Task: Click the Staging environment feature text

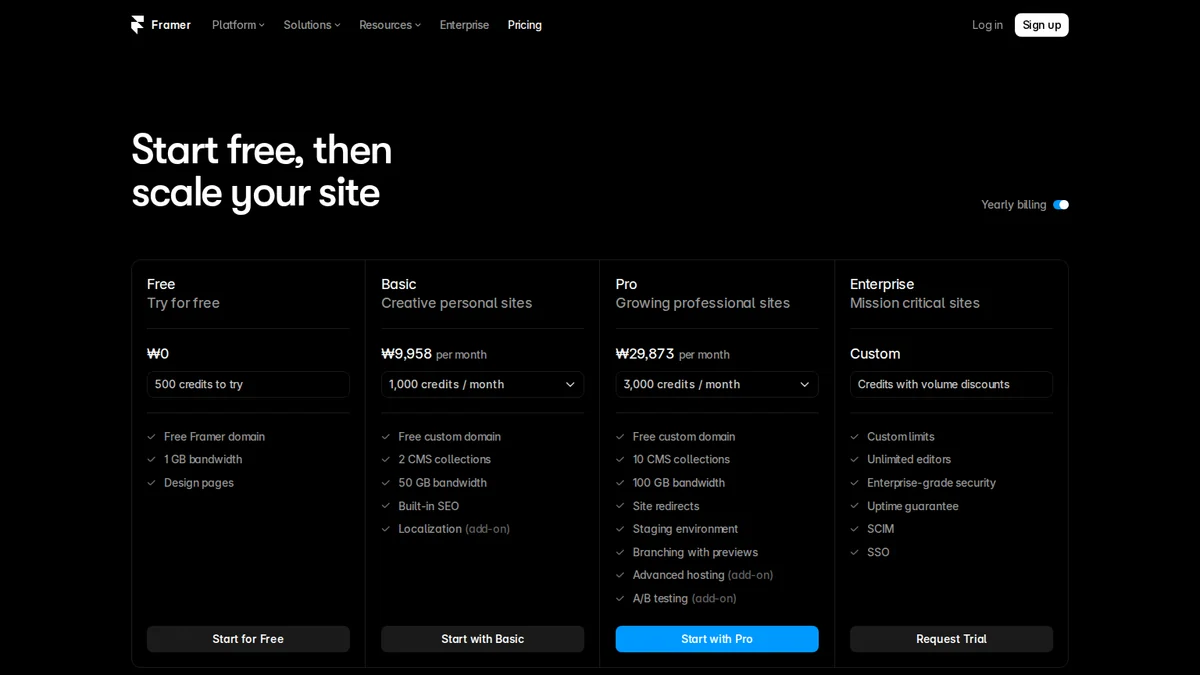Action: [x=686, y=529]
